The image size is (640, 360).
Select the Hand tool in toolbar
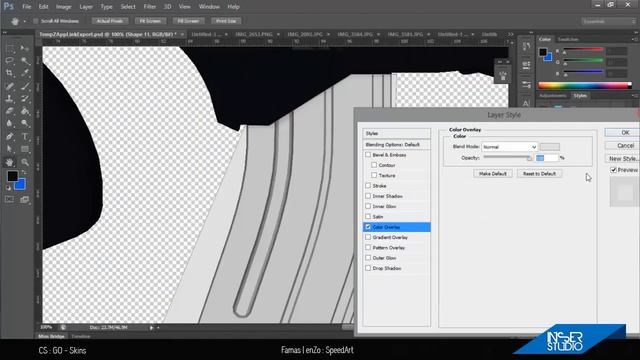[x=9, y=162]
